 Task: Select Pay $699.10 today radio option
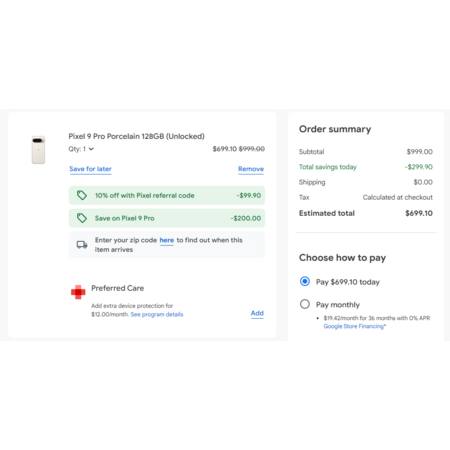pos(305,281)
